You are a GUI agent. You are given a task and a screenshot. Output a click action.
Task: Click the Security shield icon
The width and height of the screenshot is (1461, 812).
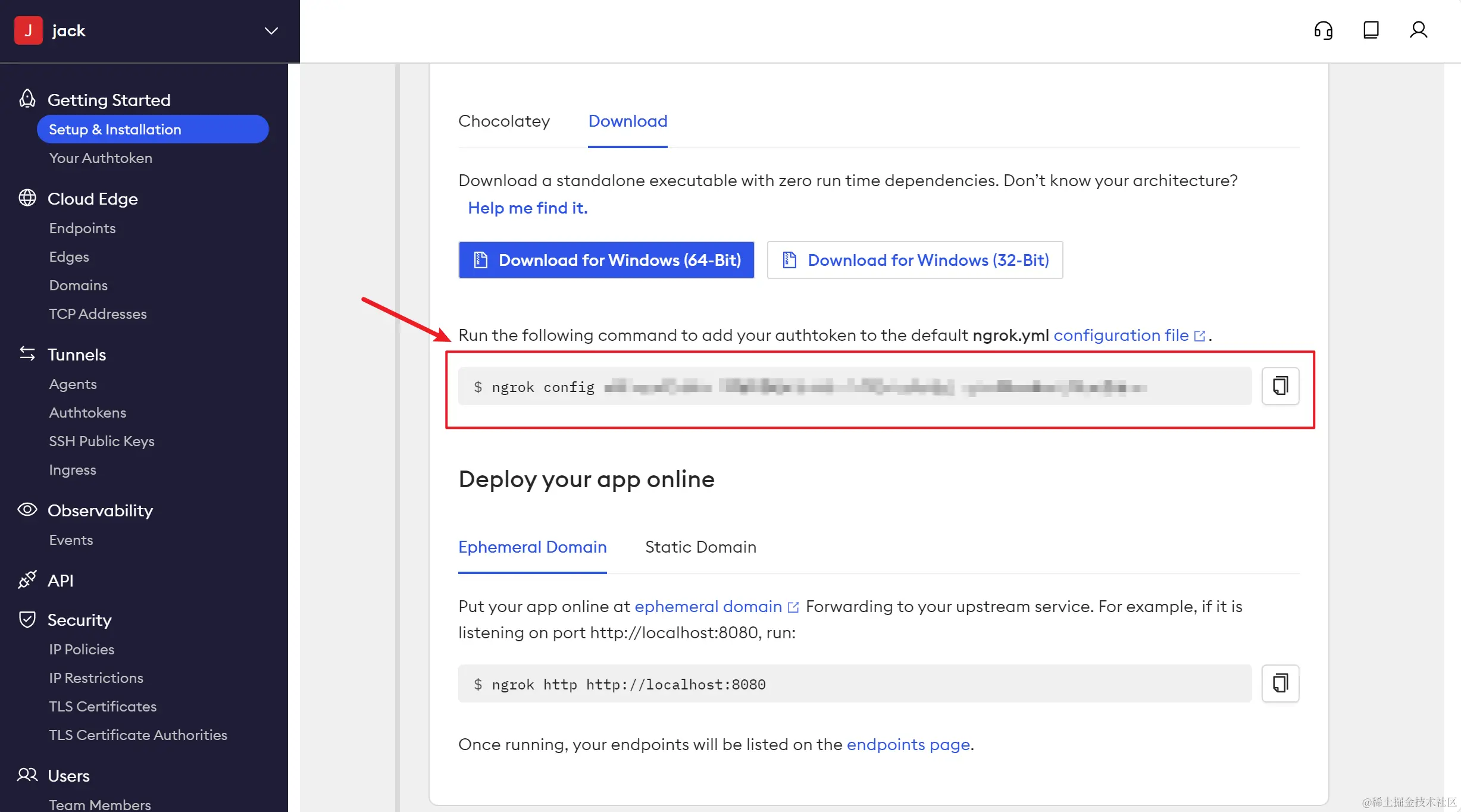pyautogui.click(x=27, y=619)
